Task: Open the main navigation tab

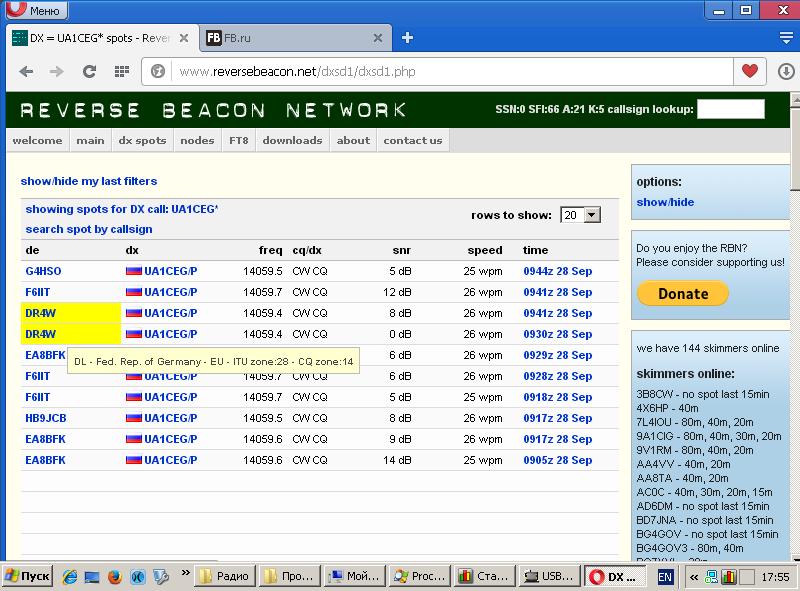Action: coord(90,140)
